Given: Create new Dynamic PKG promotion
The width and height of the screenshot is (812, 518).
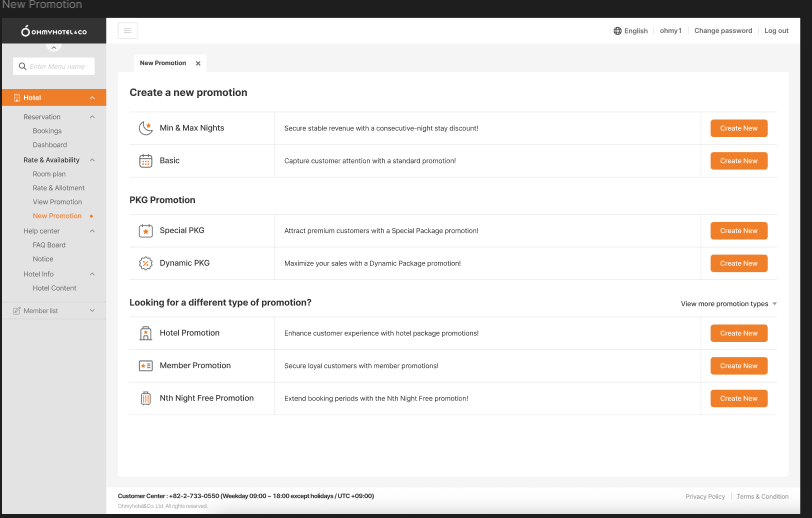Looking at the screenshot, I should point(738,263).
